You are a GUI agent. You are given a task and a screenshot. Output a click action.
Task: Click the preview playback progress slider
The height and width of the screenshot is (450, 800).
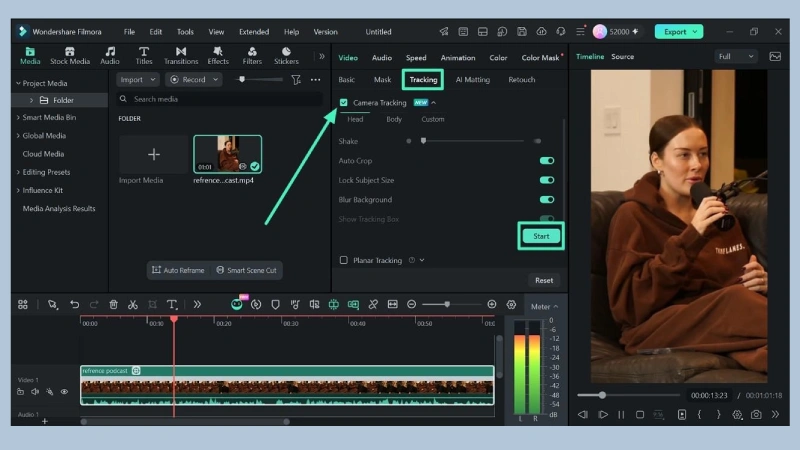tap(602, 395)
